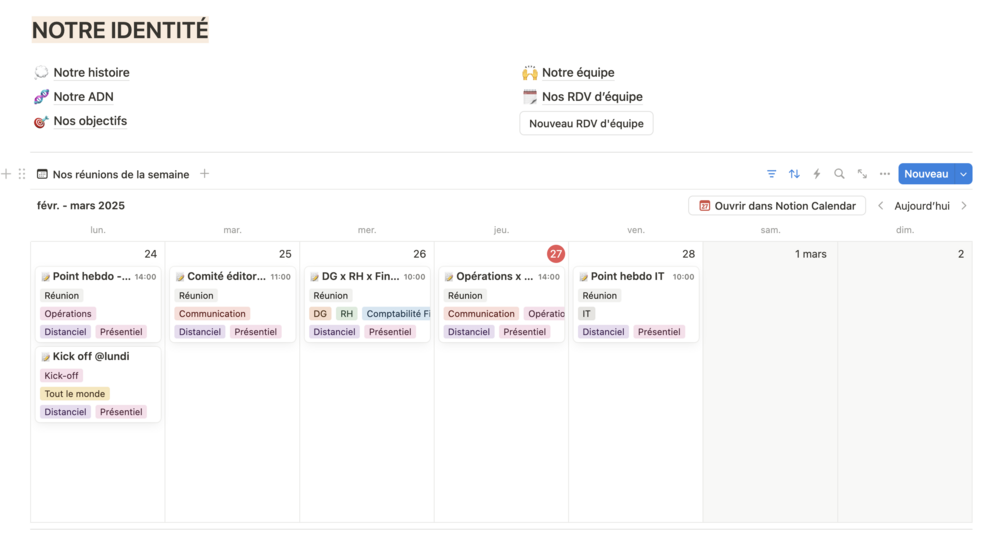Click the search magnifier icon
1005x550 pixels.
[x=839, y=174]
